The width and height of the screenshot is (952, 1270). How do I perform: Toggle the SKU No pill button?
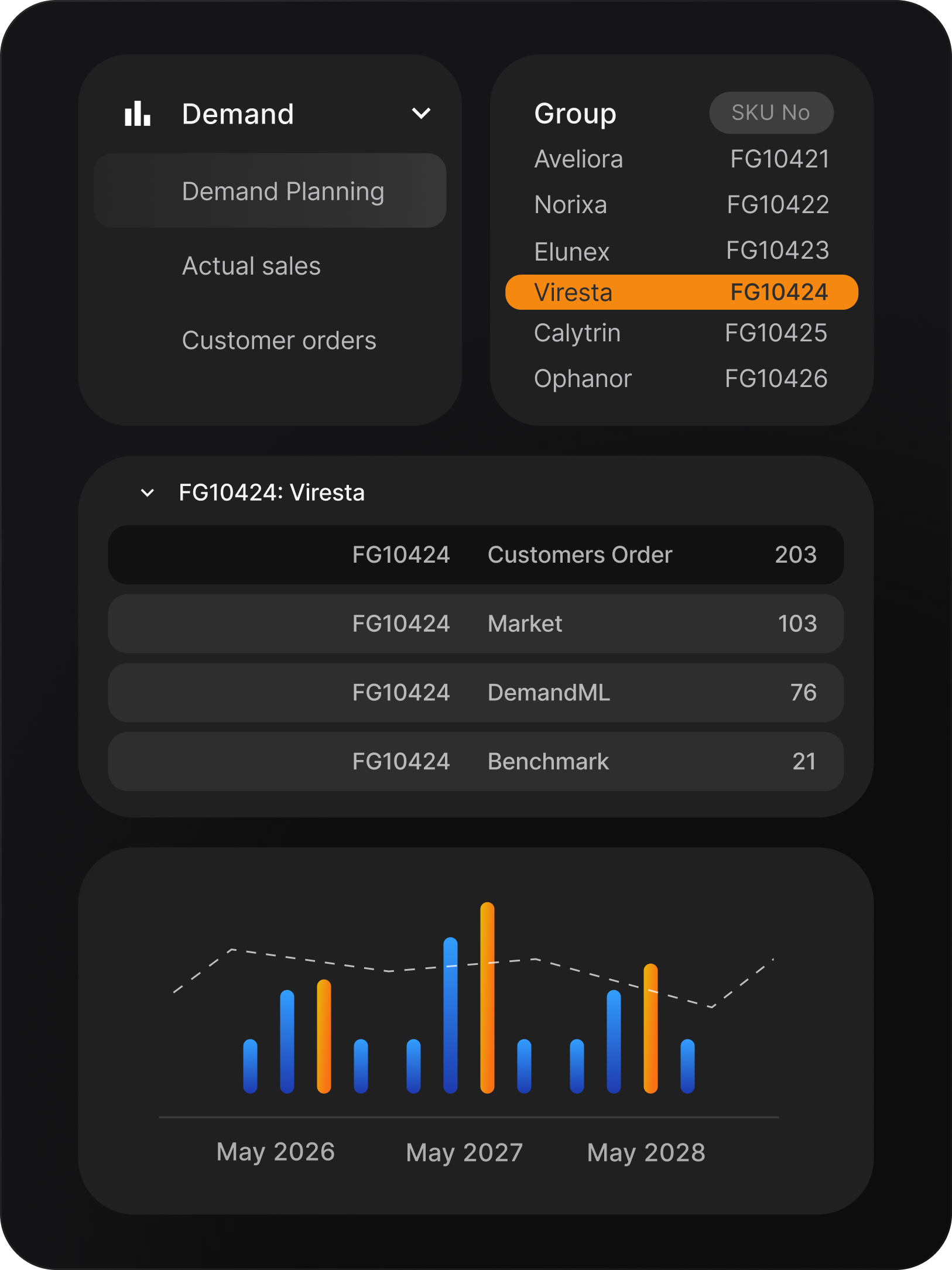click(x=770, y=112)
